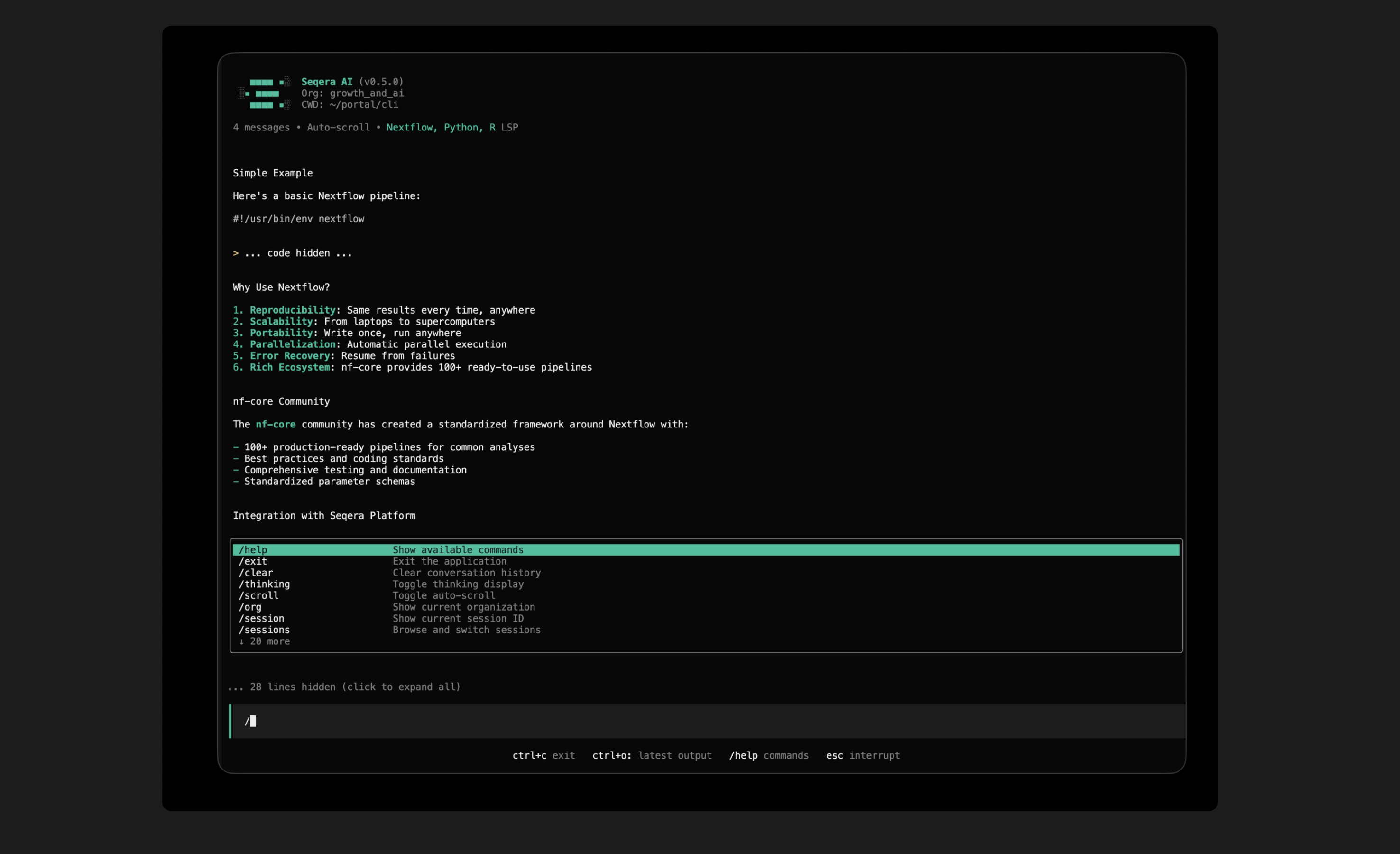Click the 'Portability' list item
Screen dimensions: 1400x854
pyautogui.click(x=347, y=333)
